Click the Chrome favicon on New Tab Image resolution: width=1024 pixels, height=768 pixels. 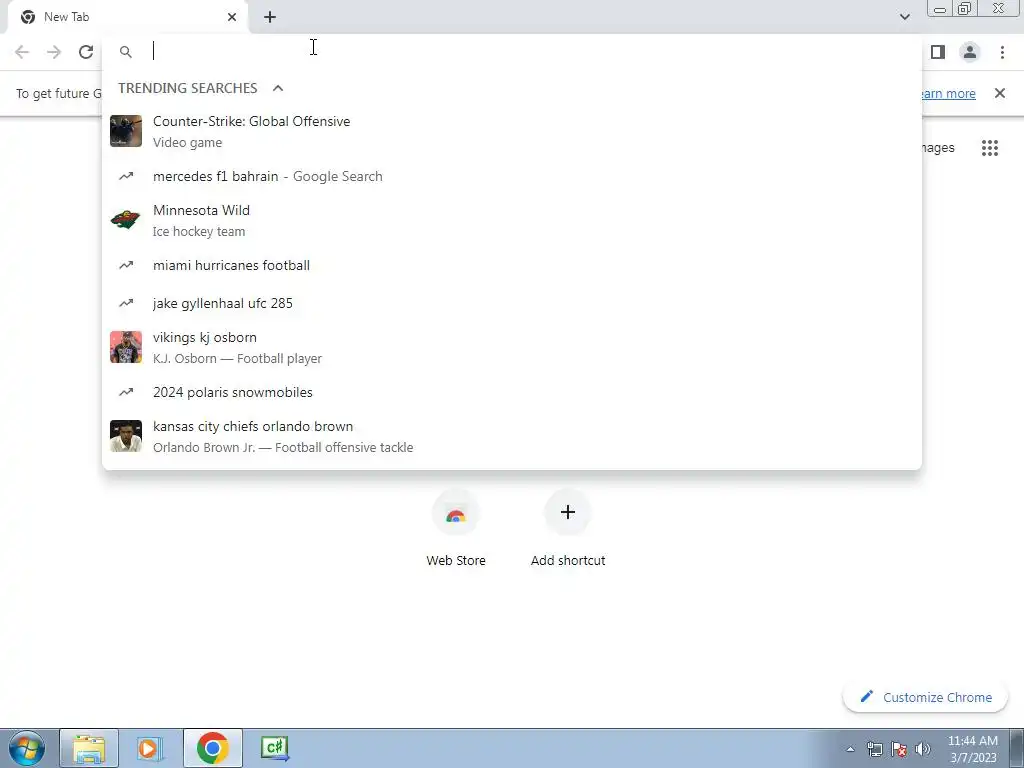tap(27, 17)
